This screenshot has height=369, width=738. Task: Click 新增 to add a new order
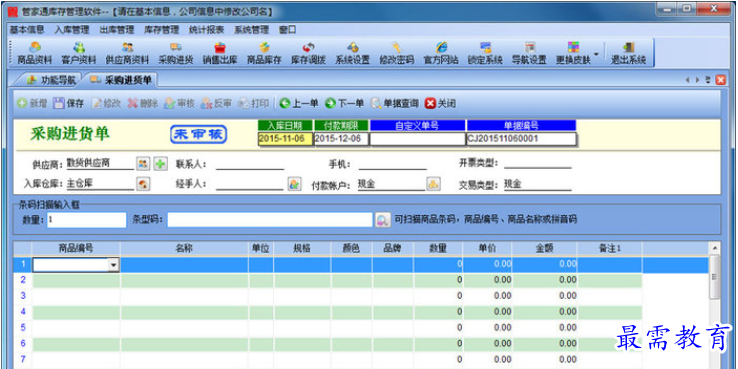tap(32, 104)
